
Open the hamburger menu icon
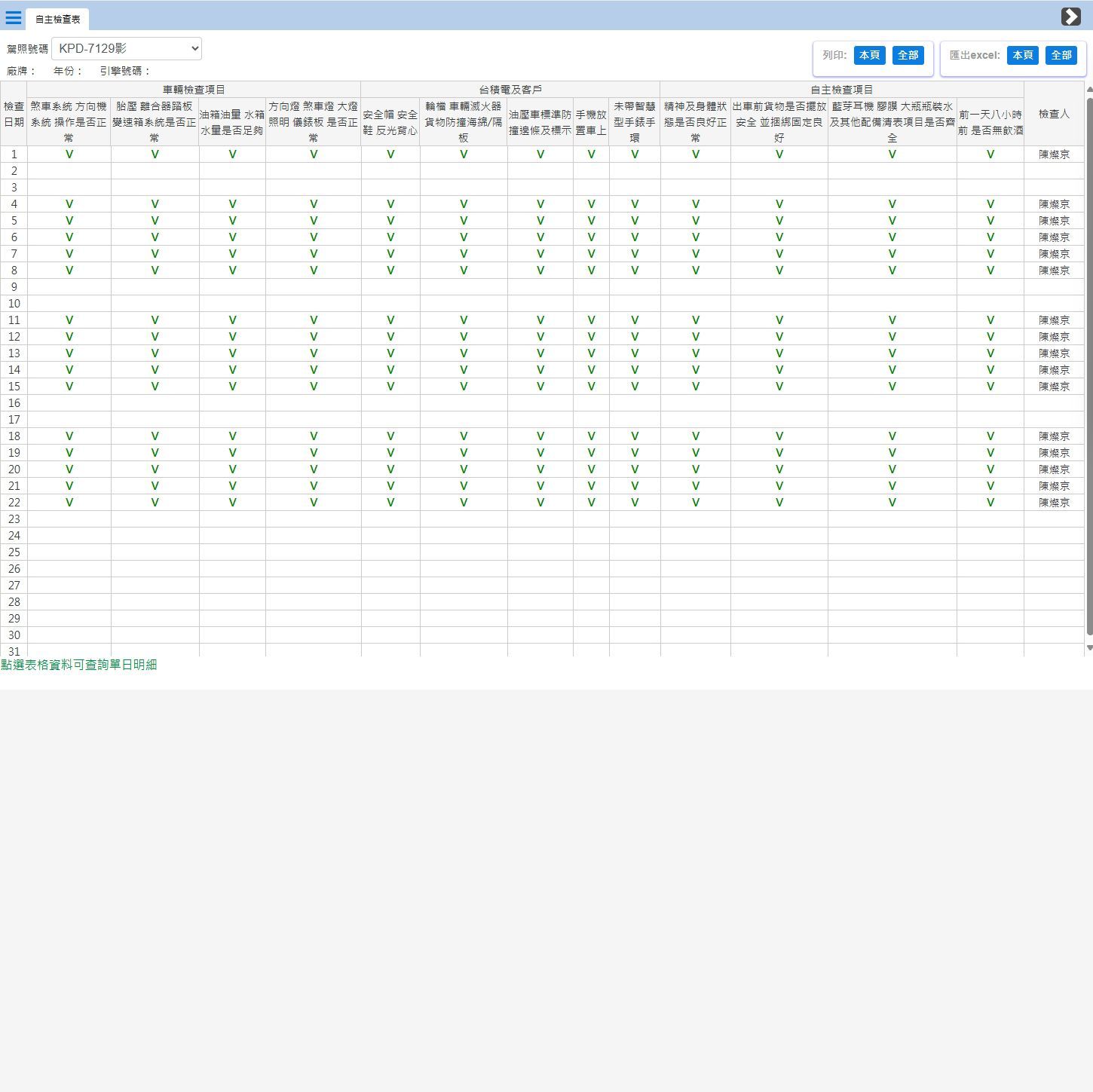(x=14, y=17)
